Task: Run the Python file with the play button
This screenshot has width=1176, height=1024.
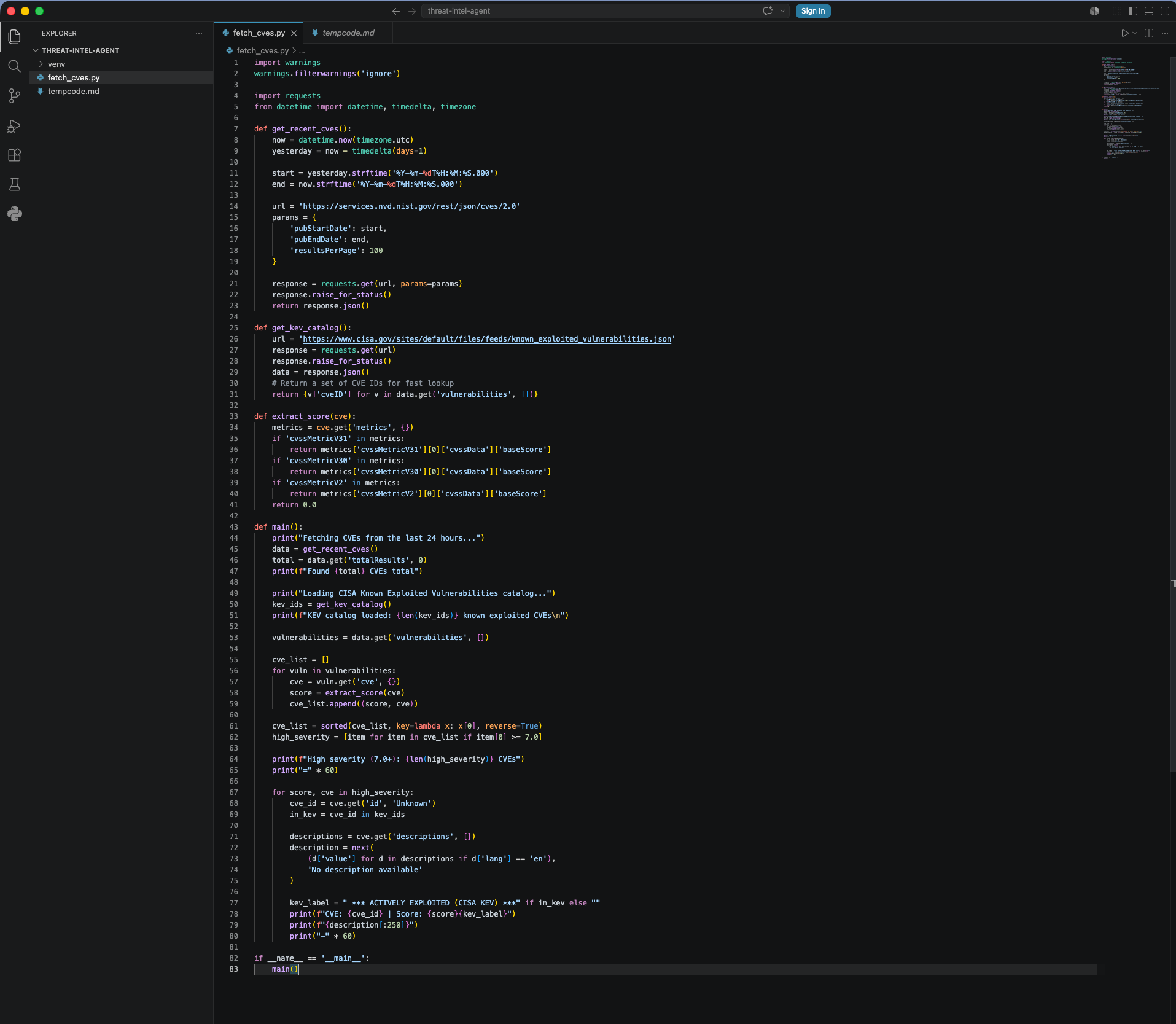Action: click(x=1124, y=33)
